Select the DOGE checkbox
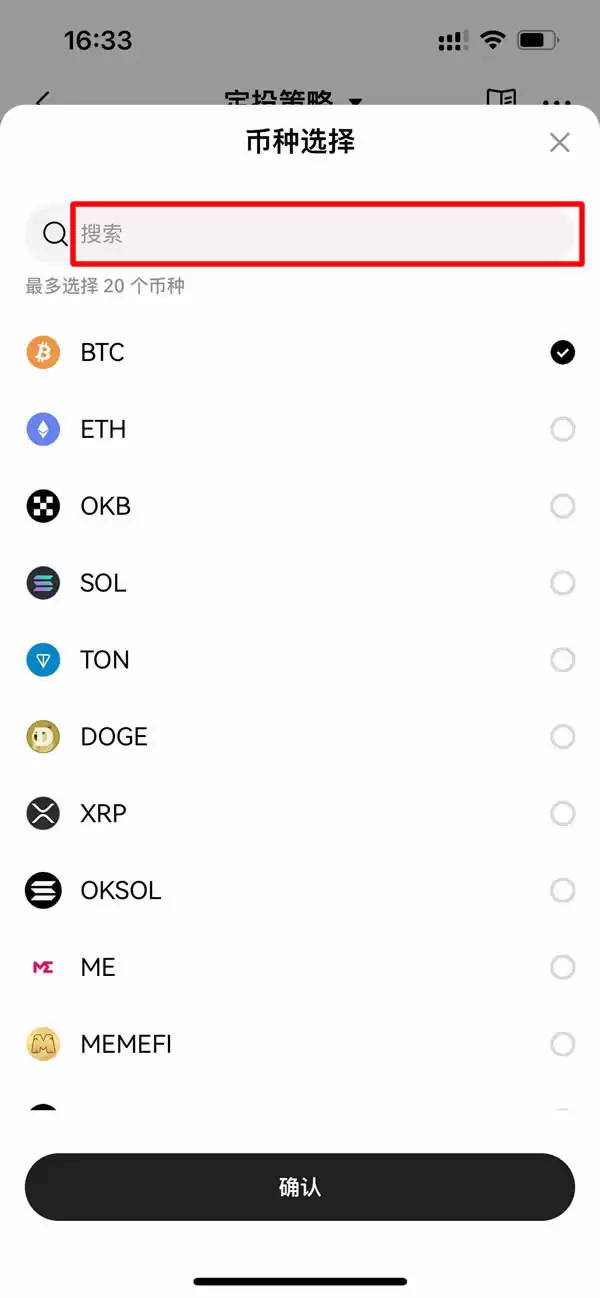Screen dimensions: 600x1298 (x=563, y=736)
